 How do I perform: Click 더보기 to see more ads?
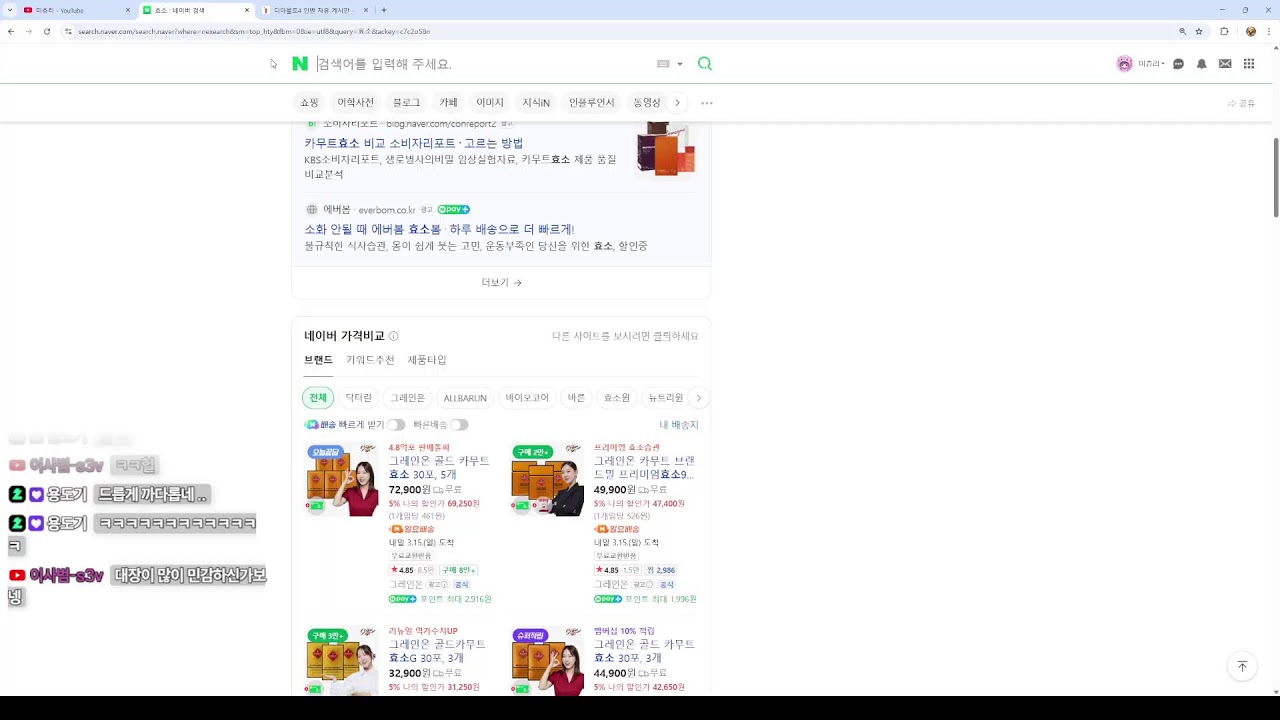point(501,283)
